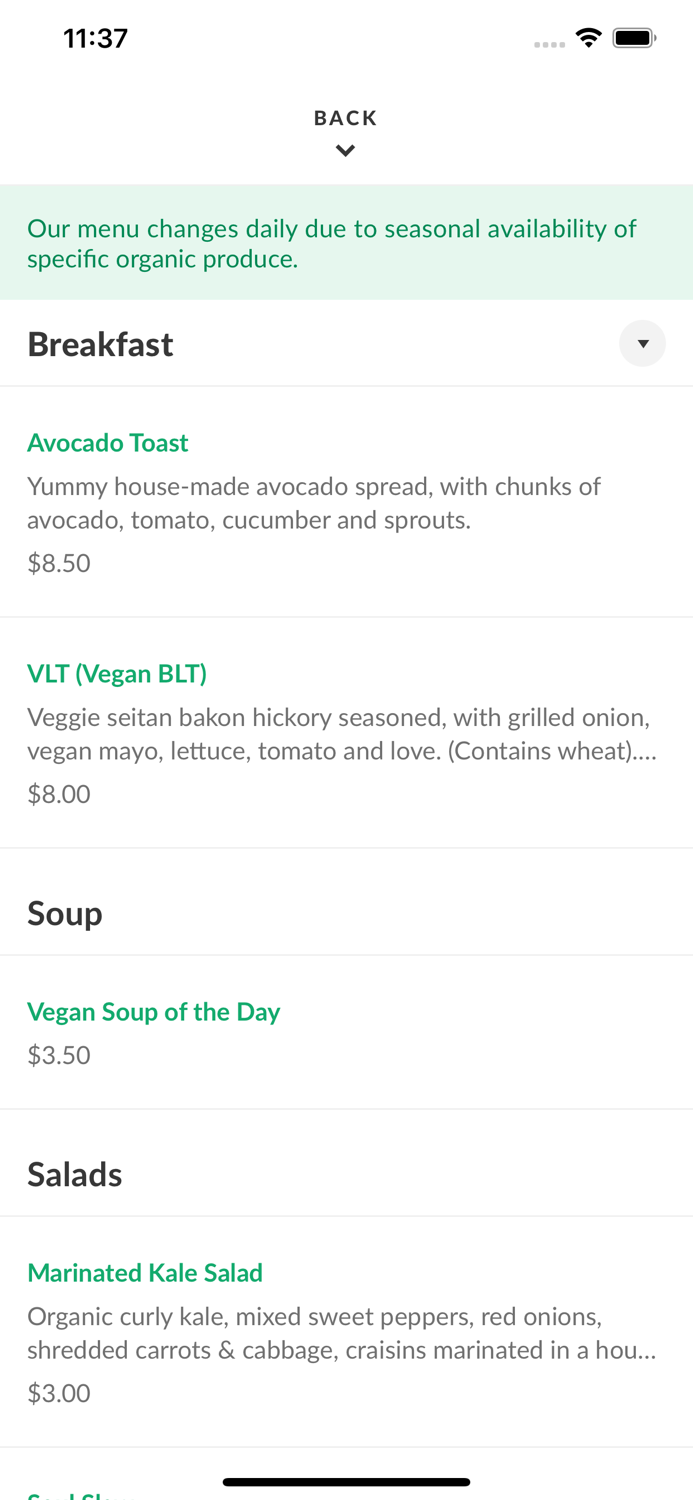Tap the $8.00 price under VLT

pos(59,794)
